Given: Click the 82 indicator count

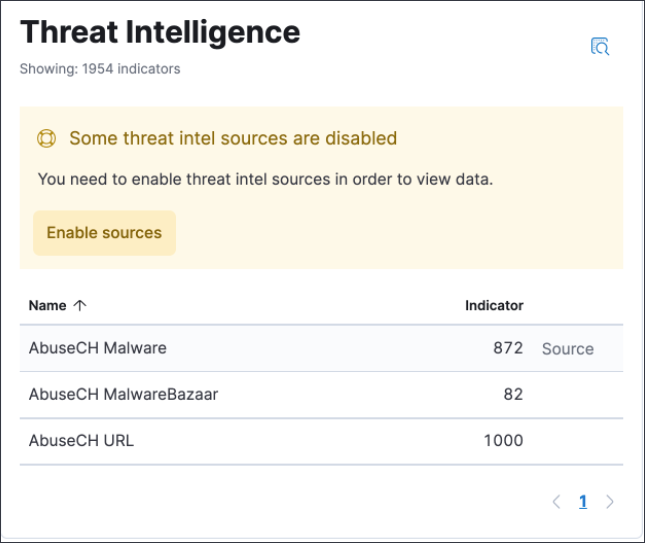Looking at the screenshot, I should [x=513, y=395].
